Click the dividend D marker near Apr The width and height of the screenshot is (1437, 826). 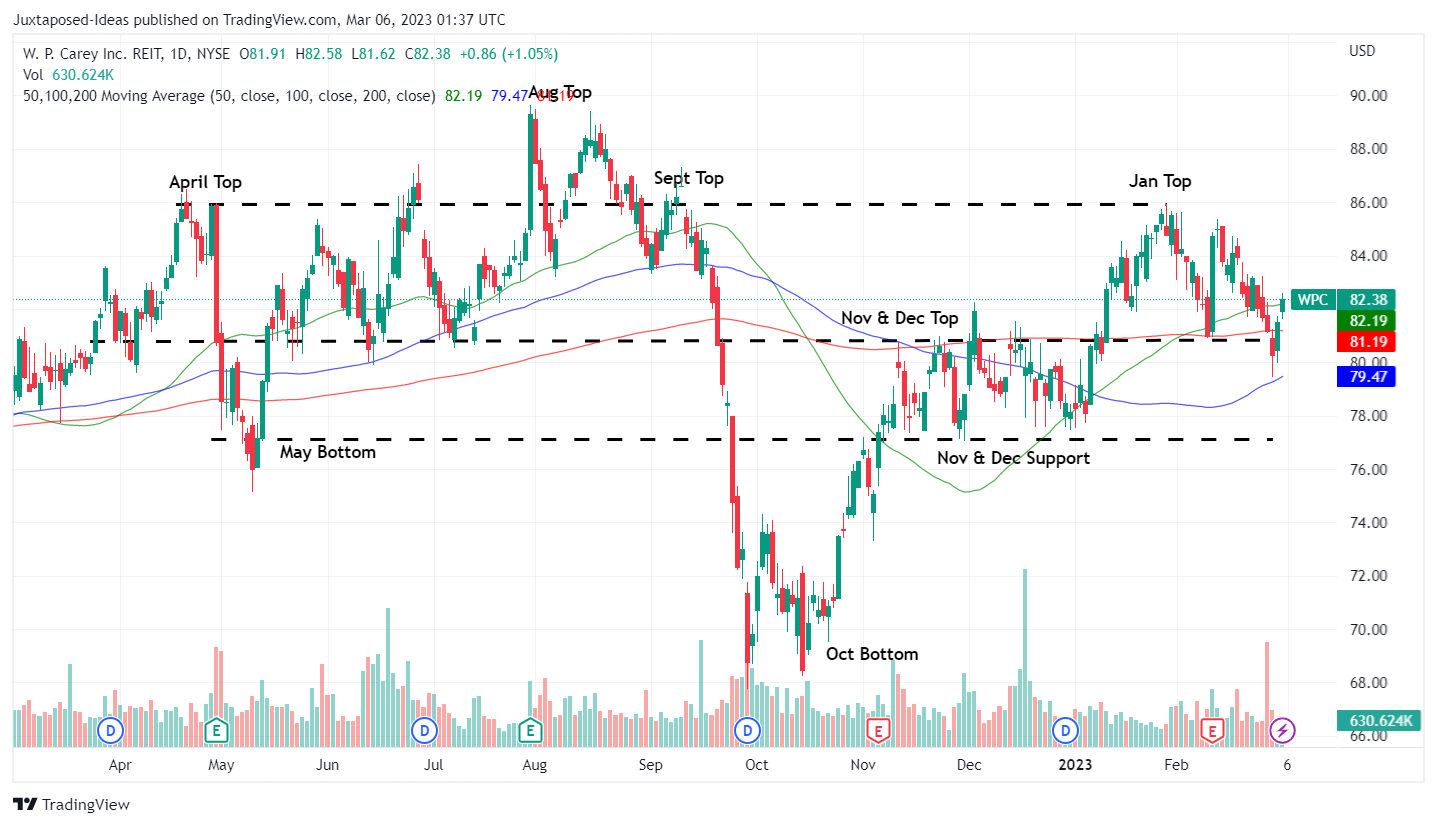[110, 731]
